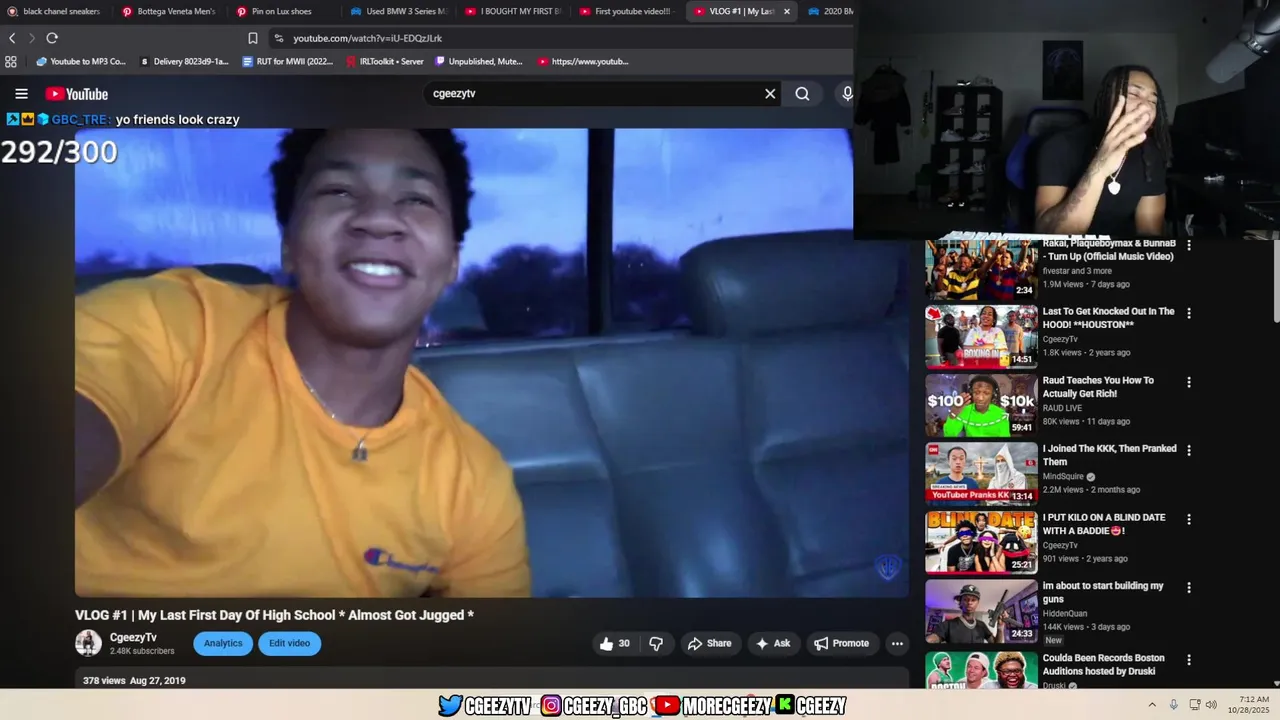
Task: Open options menu for Raud Teaches You
Action: 1189,382
